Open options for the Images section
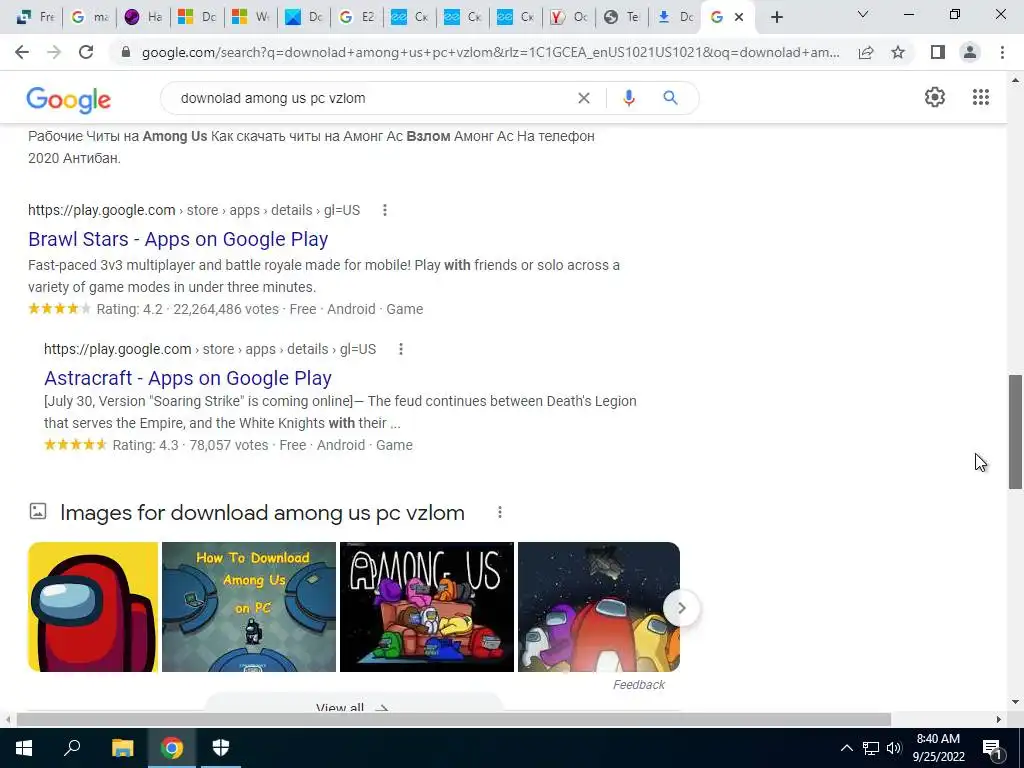The height and width of the screenshot is (768, 1024). pos(500,513)
